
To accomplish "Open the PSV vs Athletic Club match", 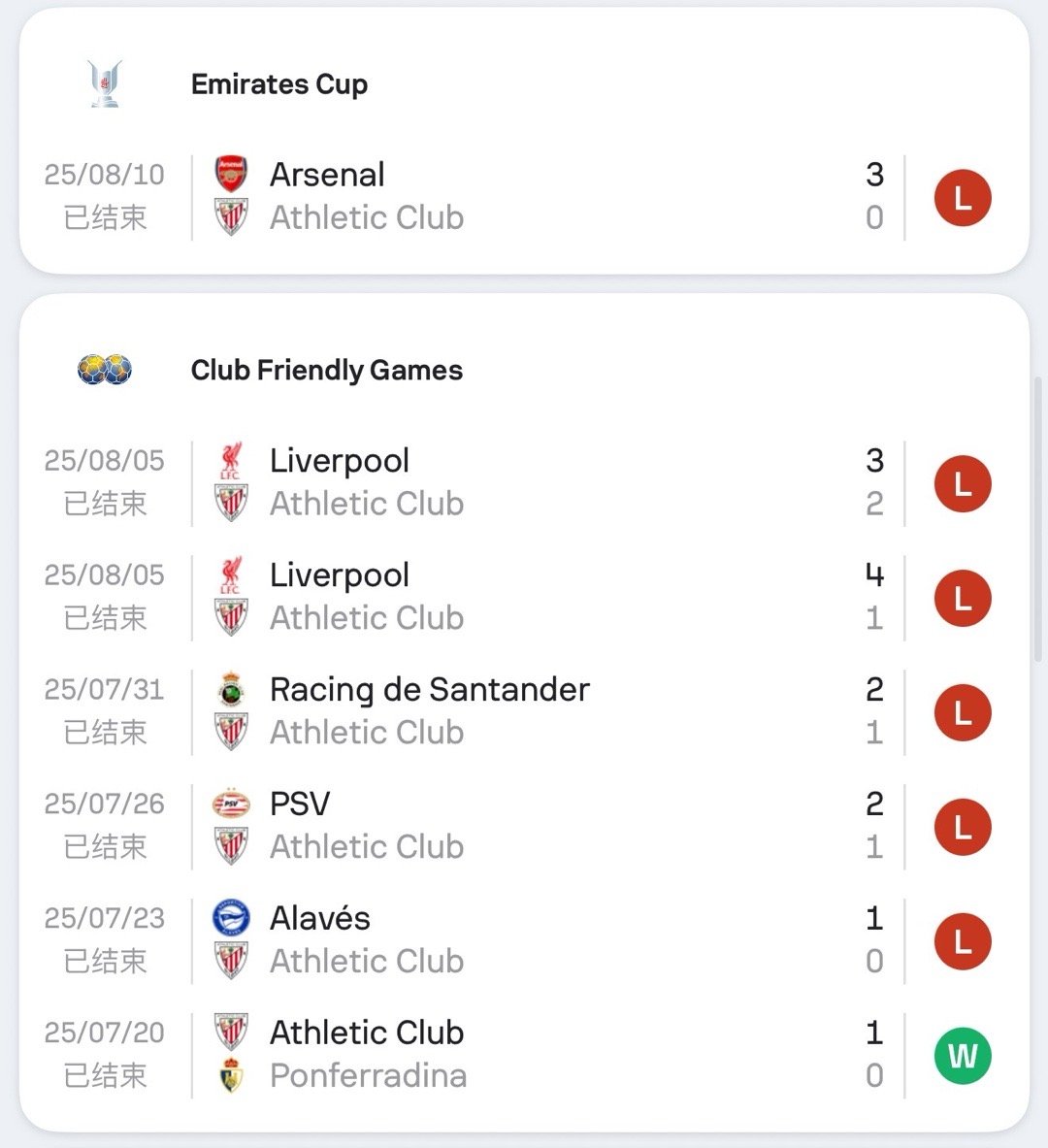I will [524, 826].
